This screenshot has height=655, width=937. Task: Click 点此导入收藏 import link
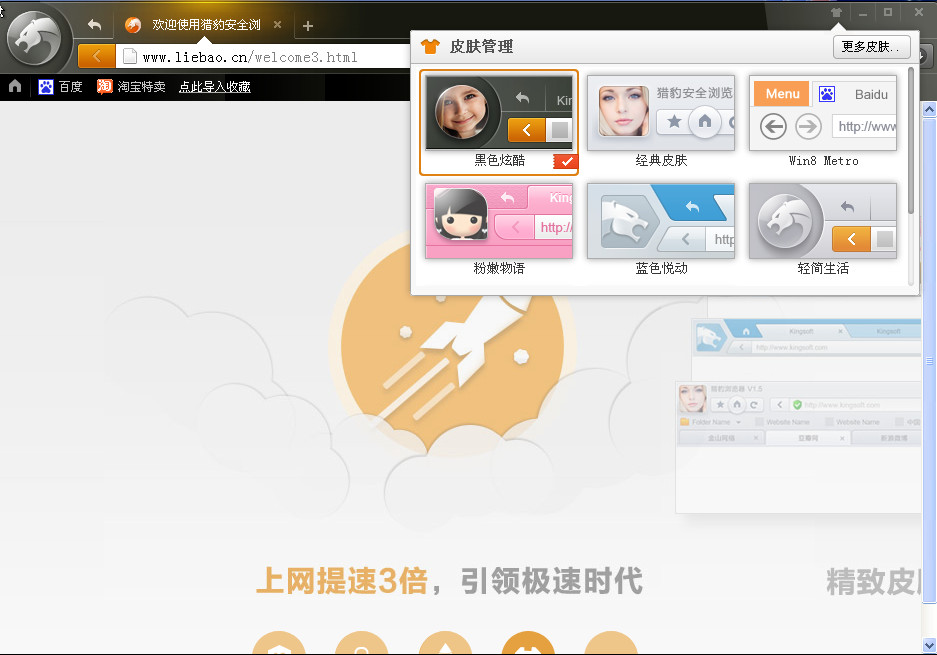point(215,87)
